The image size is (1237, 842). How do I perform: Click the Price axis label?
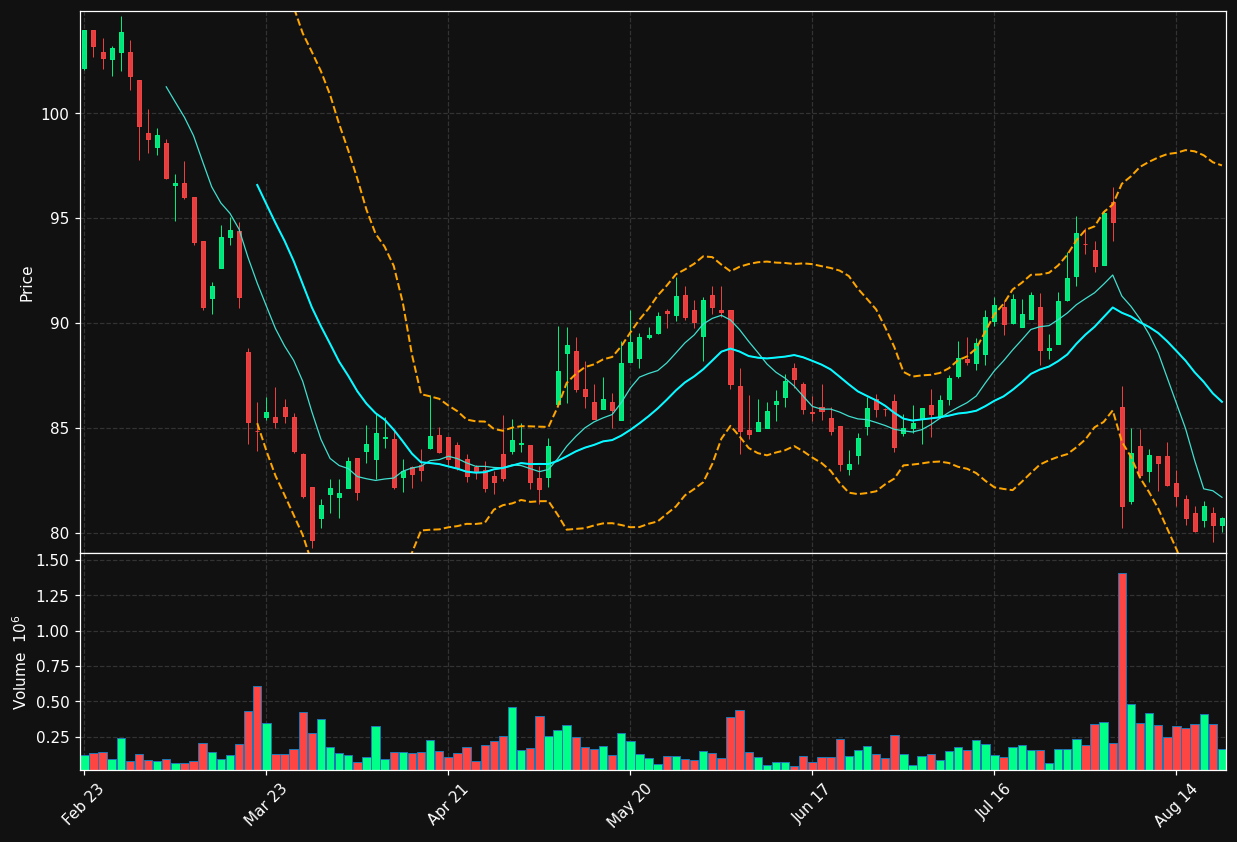27,283
